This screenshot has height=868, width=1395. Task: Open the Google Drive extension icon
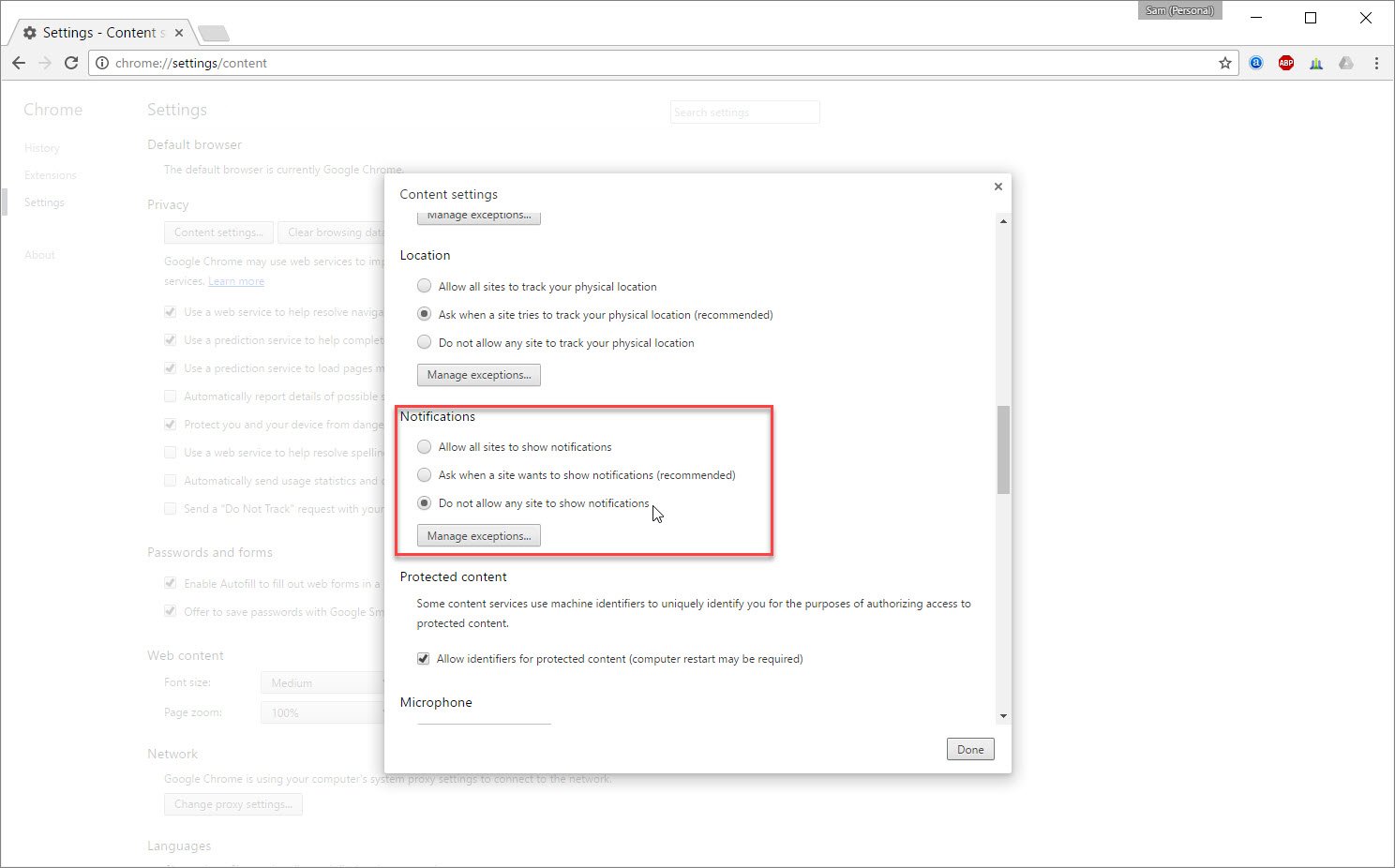[1347, 63]
